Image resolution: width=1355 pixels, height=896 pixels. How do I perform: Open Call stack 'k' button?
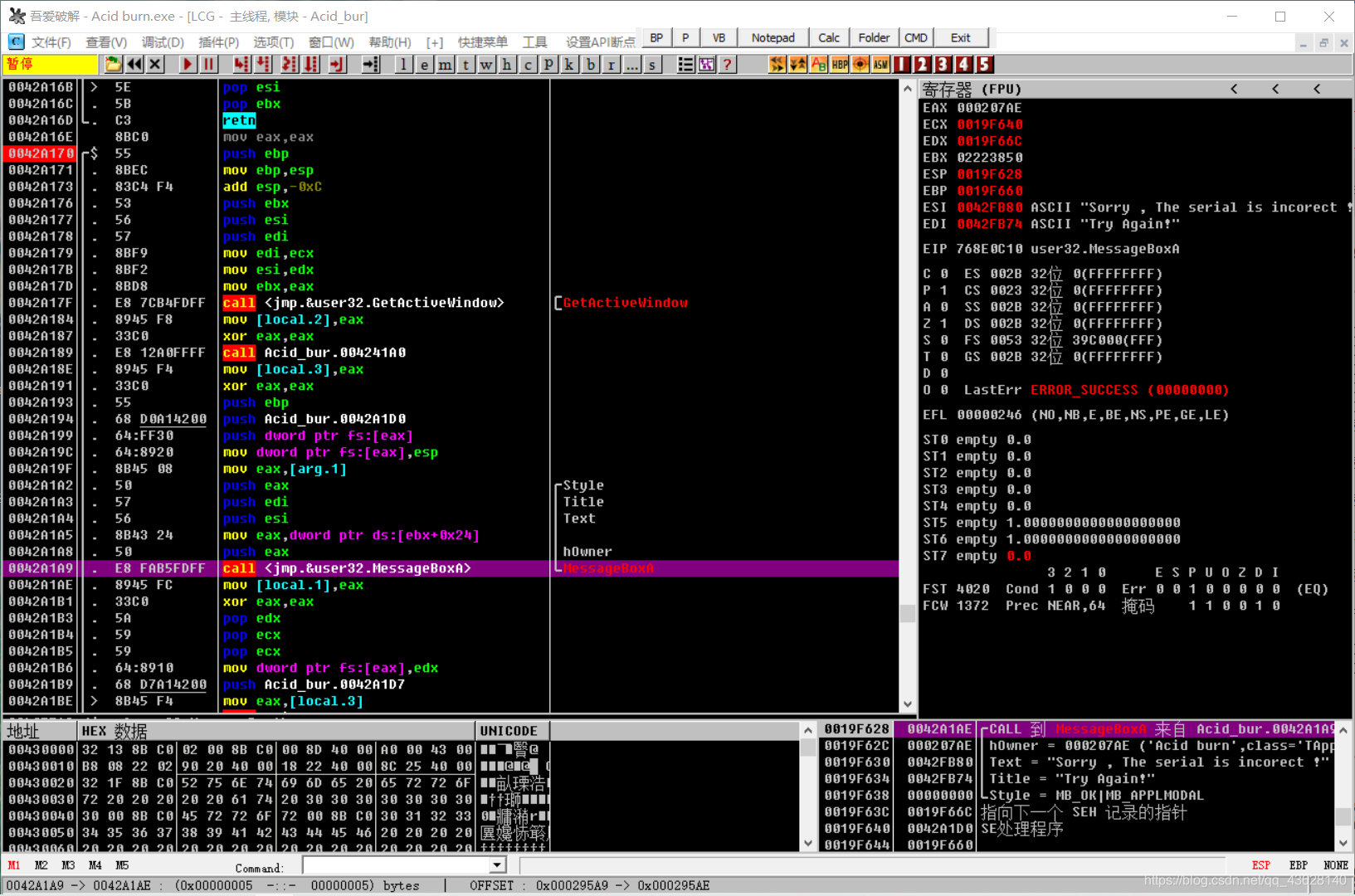[x=569, y=64]
